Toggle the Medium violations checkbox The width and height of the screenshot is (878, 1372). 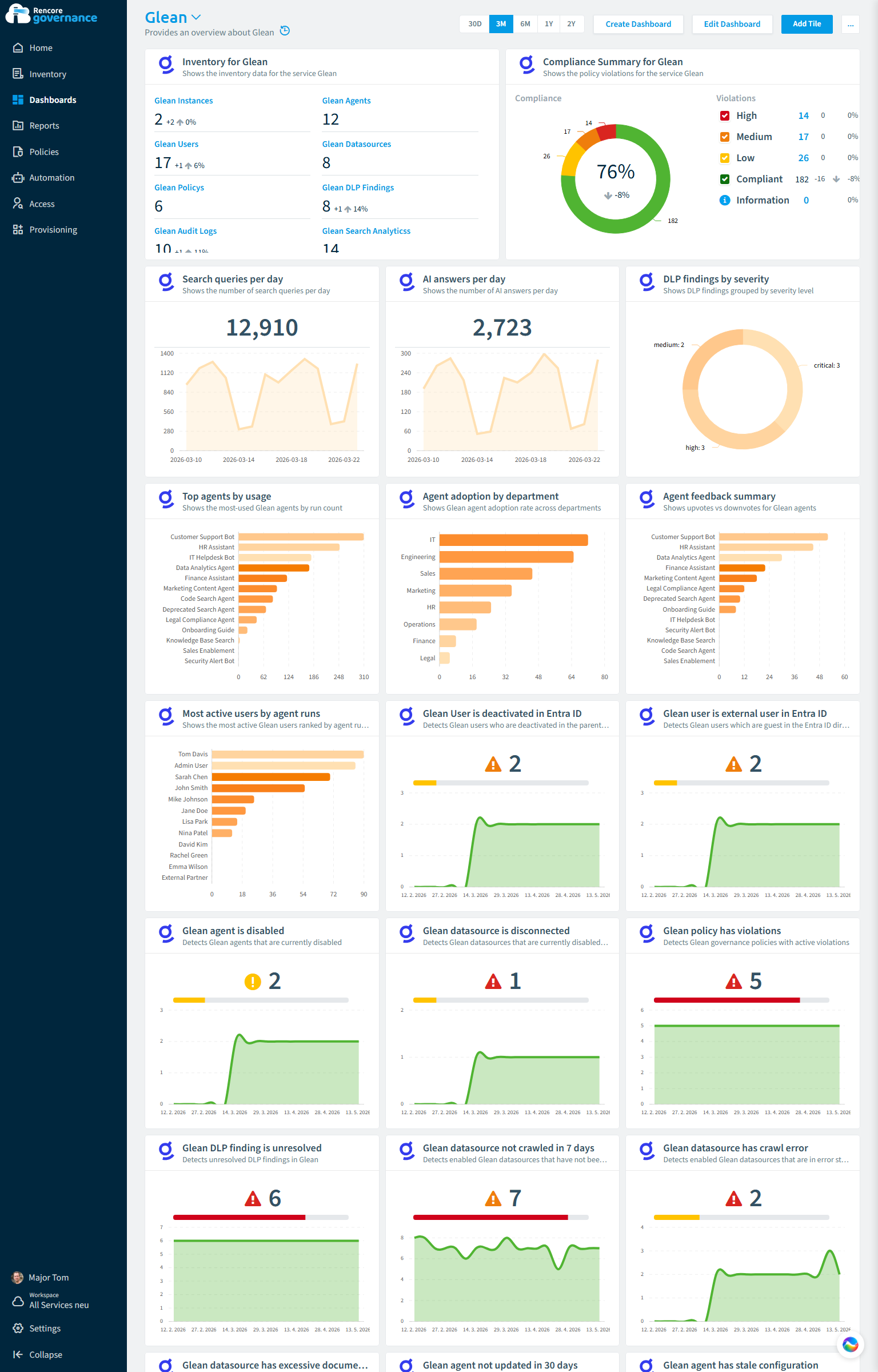725,137
